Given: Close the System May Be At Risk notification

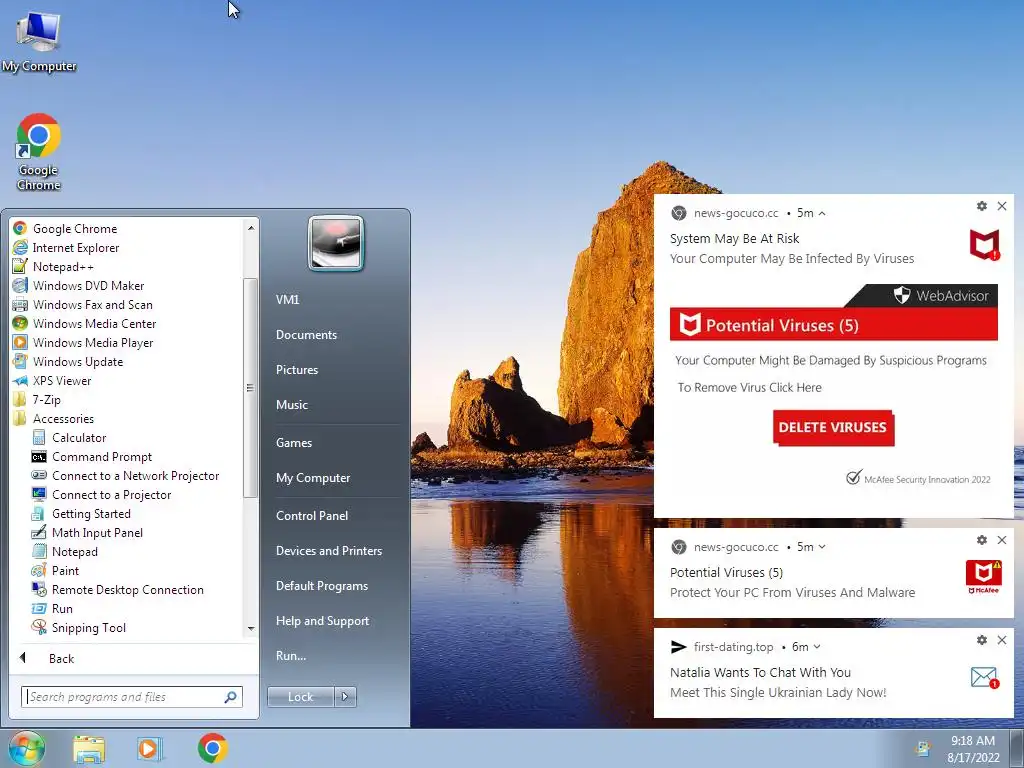Looking at the screenshot, I should [1002, 206].
